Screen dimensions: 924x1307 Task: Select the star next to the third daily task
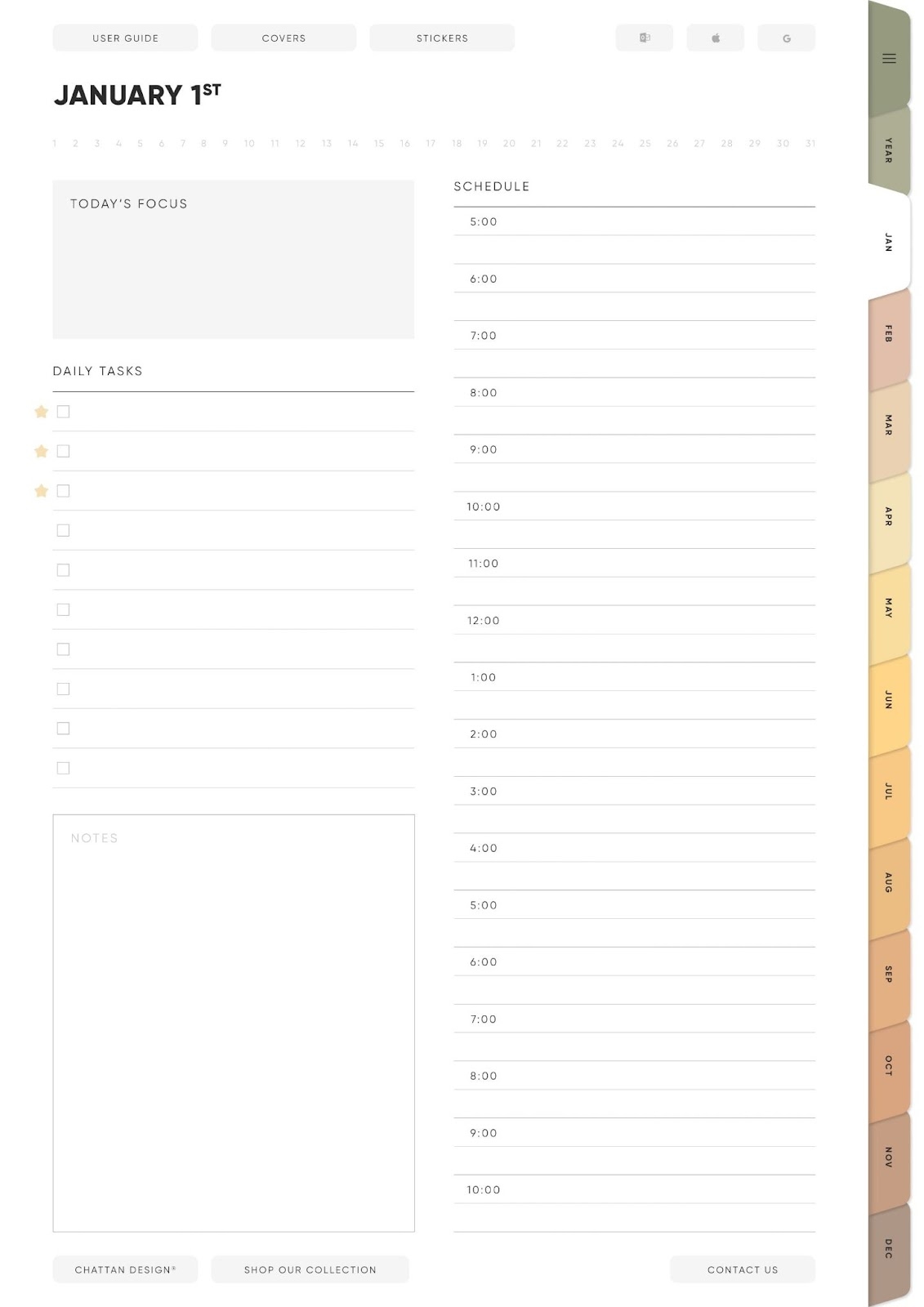tap(41, 490)
